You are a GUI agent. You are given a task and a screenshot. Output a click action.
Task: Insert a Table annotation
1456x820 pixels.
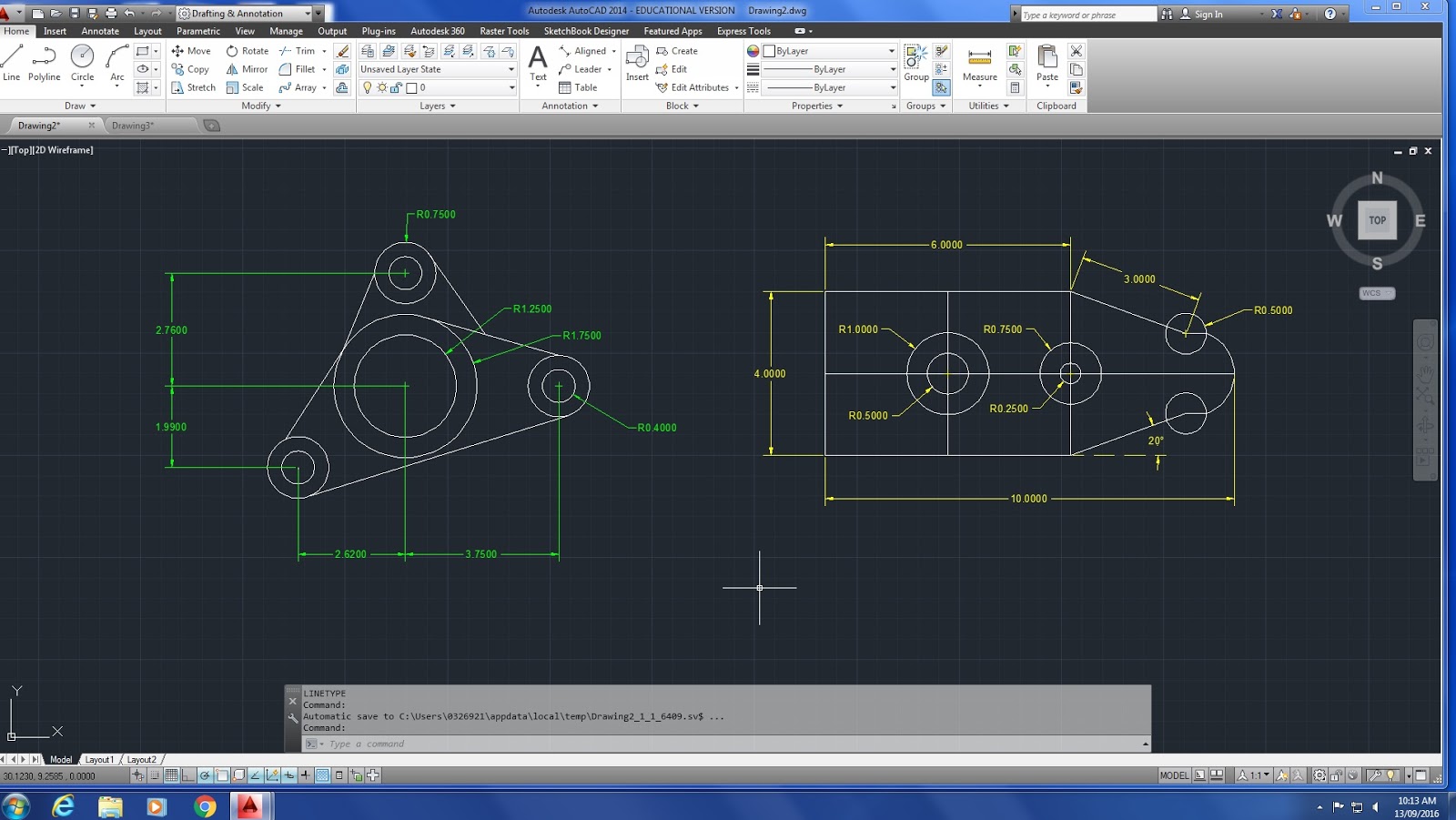582,87
